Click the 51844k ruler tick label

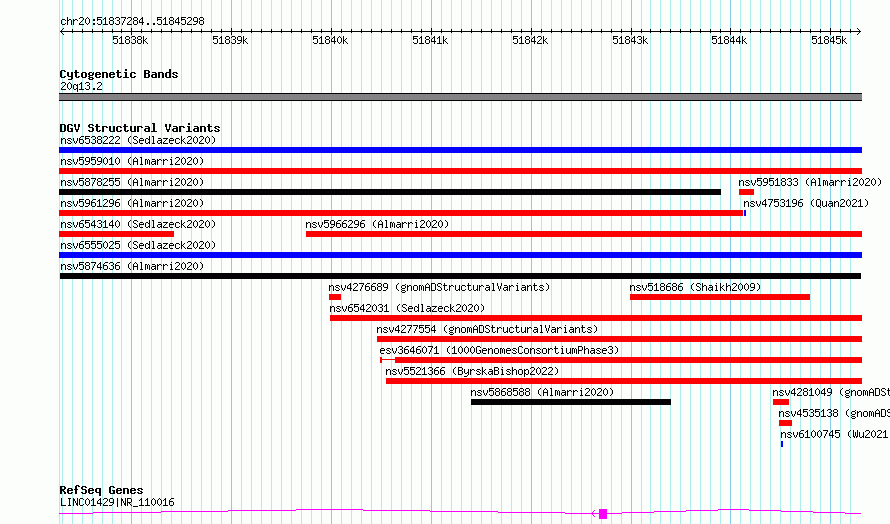click(x=729, y=40)
